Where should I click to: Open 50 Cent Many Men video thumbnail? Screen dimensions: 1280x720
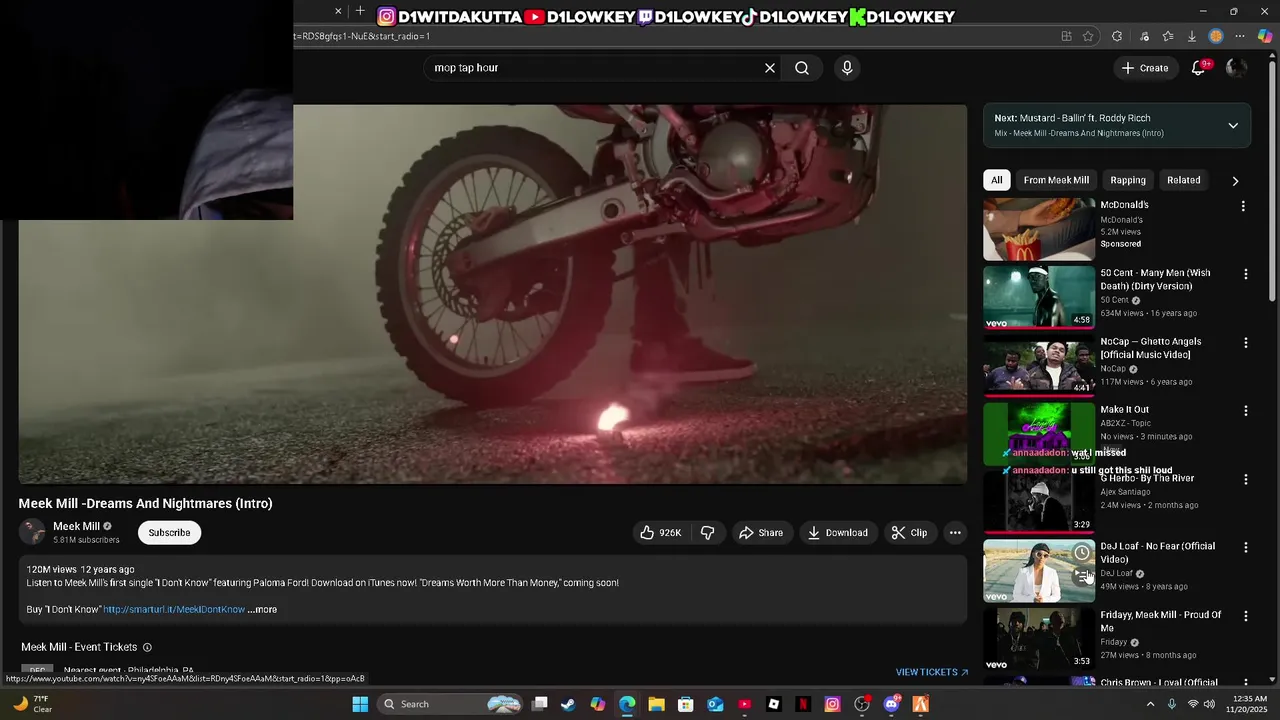point(1039,297)
